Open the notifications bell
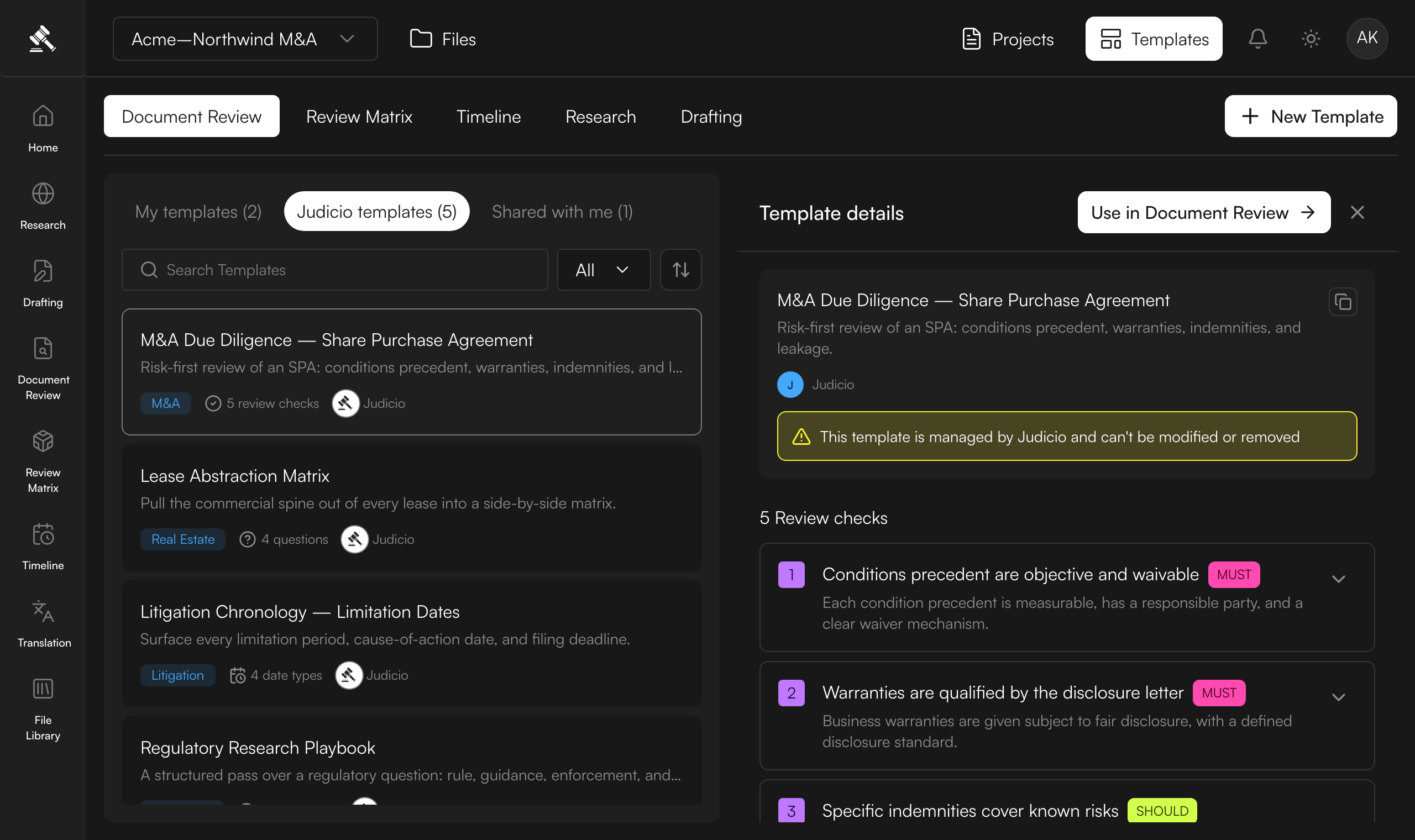The height and width of the screenshot is (840, 1415). coord(1257,39)
